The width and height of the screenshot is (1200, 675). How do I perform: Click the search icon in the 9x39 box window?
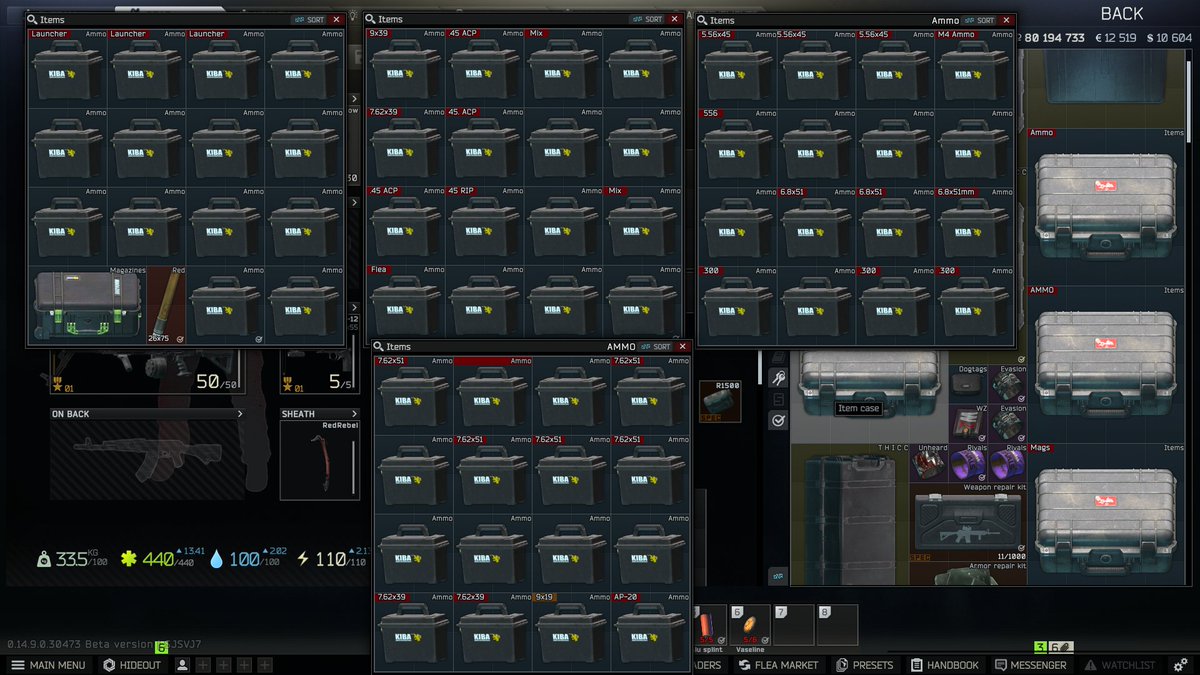click(371, 19)
